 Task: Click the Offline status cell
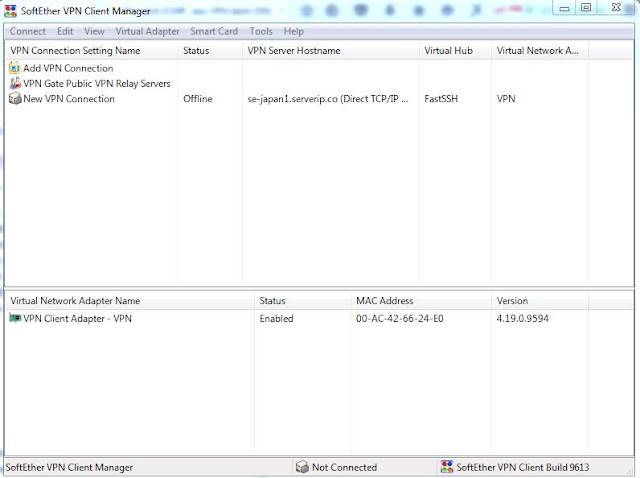click(198, 99)
